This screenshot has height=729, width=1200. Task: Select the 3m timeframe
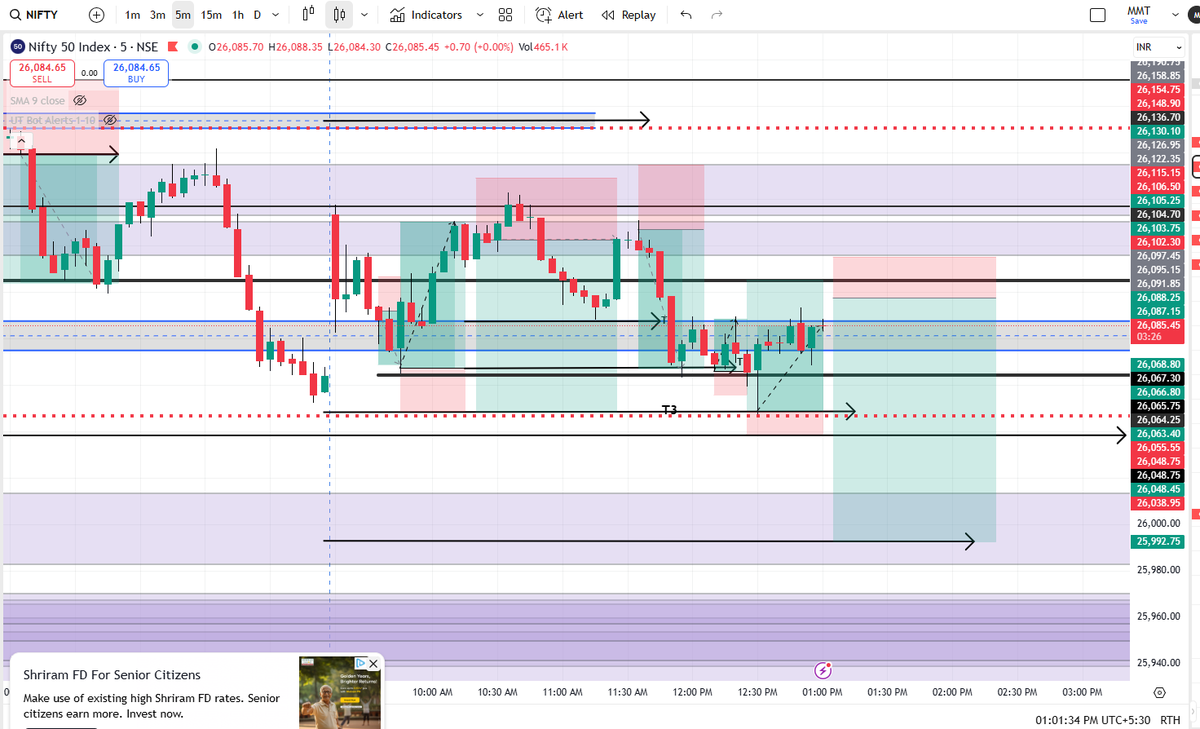coord(158,15)
